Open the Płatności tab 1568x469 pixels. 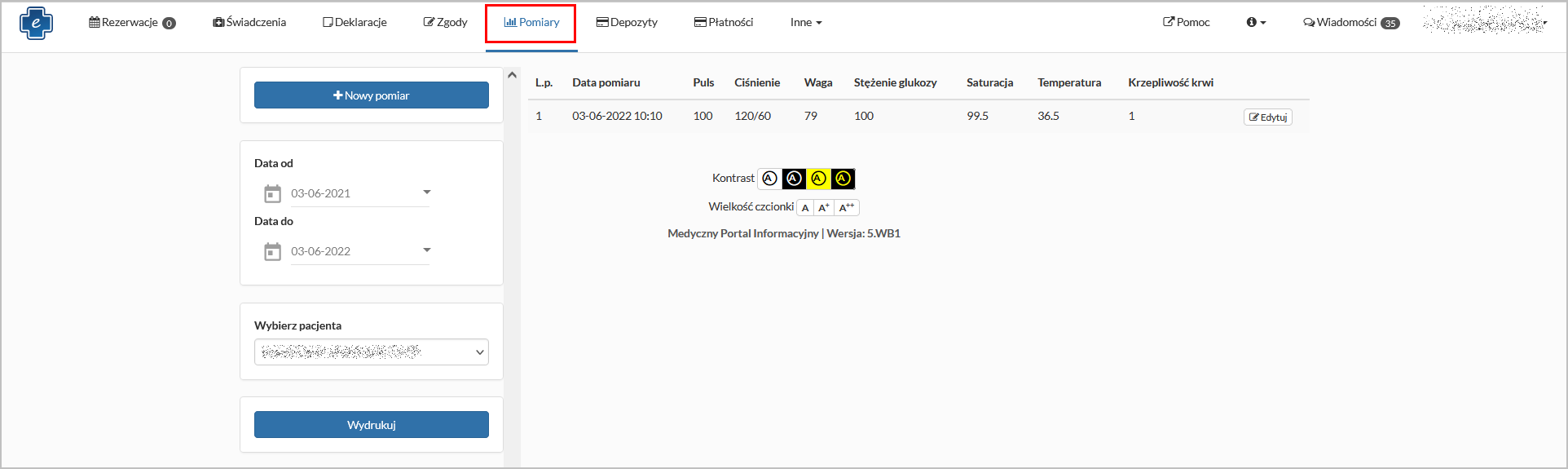tap(724, 23)
